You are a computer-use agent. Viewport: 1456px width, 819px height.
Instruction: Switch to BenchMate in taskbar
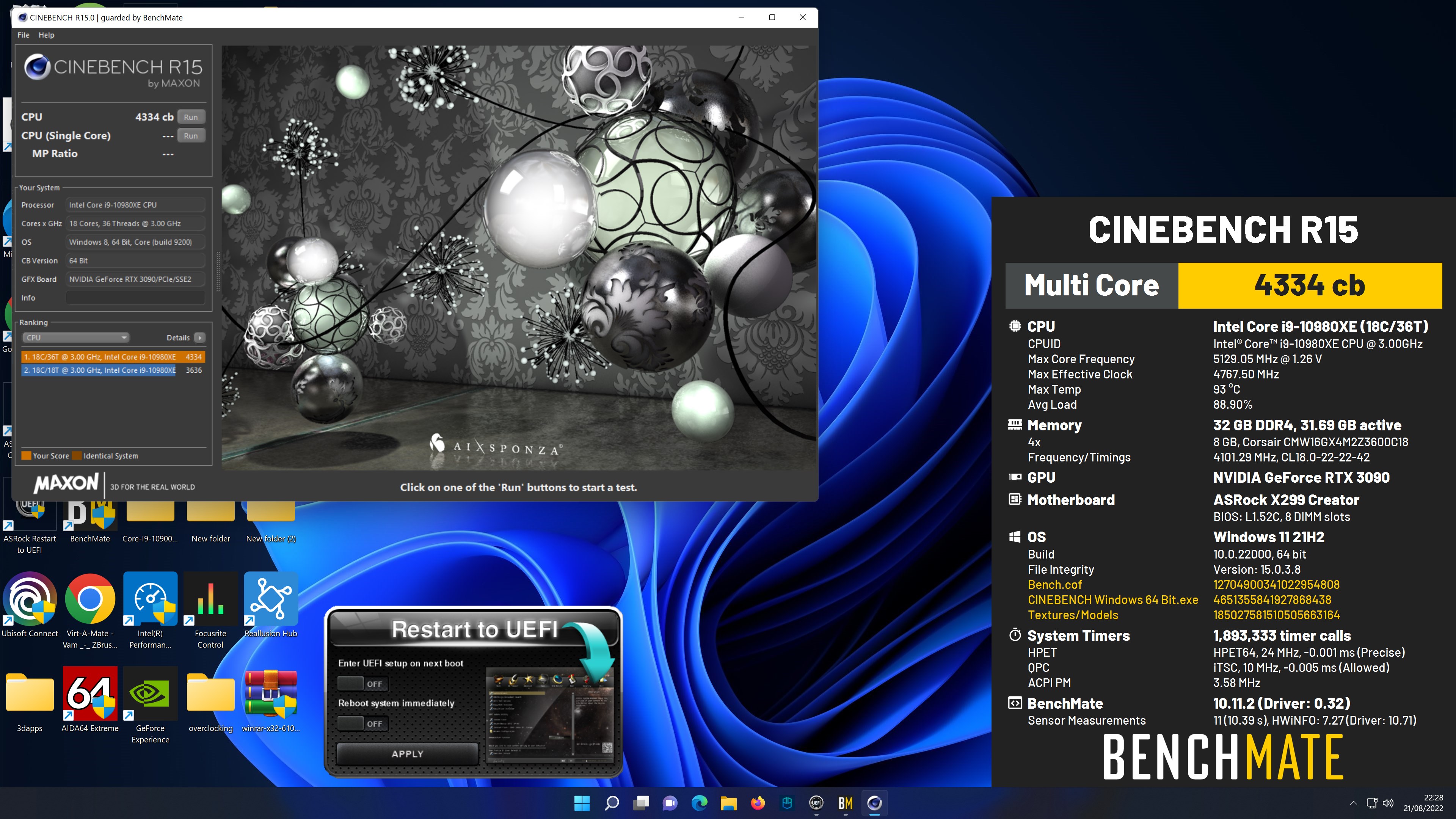[x=846, y=803]
